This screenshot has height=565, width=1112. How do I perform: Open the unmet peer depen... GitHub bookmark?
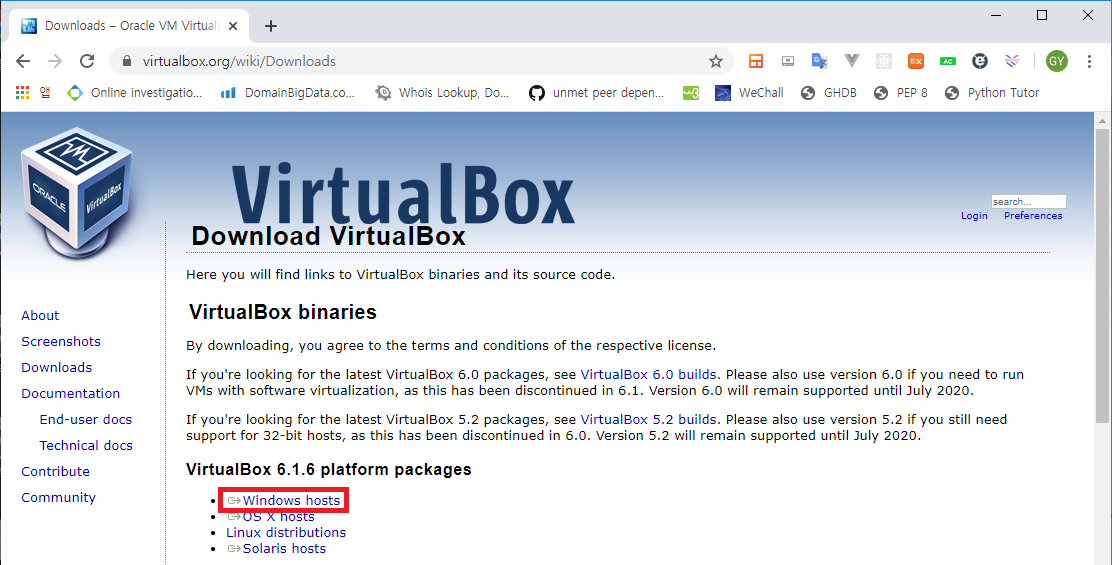596,92
